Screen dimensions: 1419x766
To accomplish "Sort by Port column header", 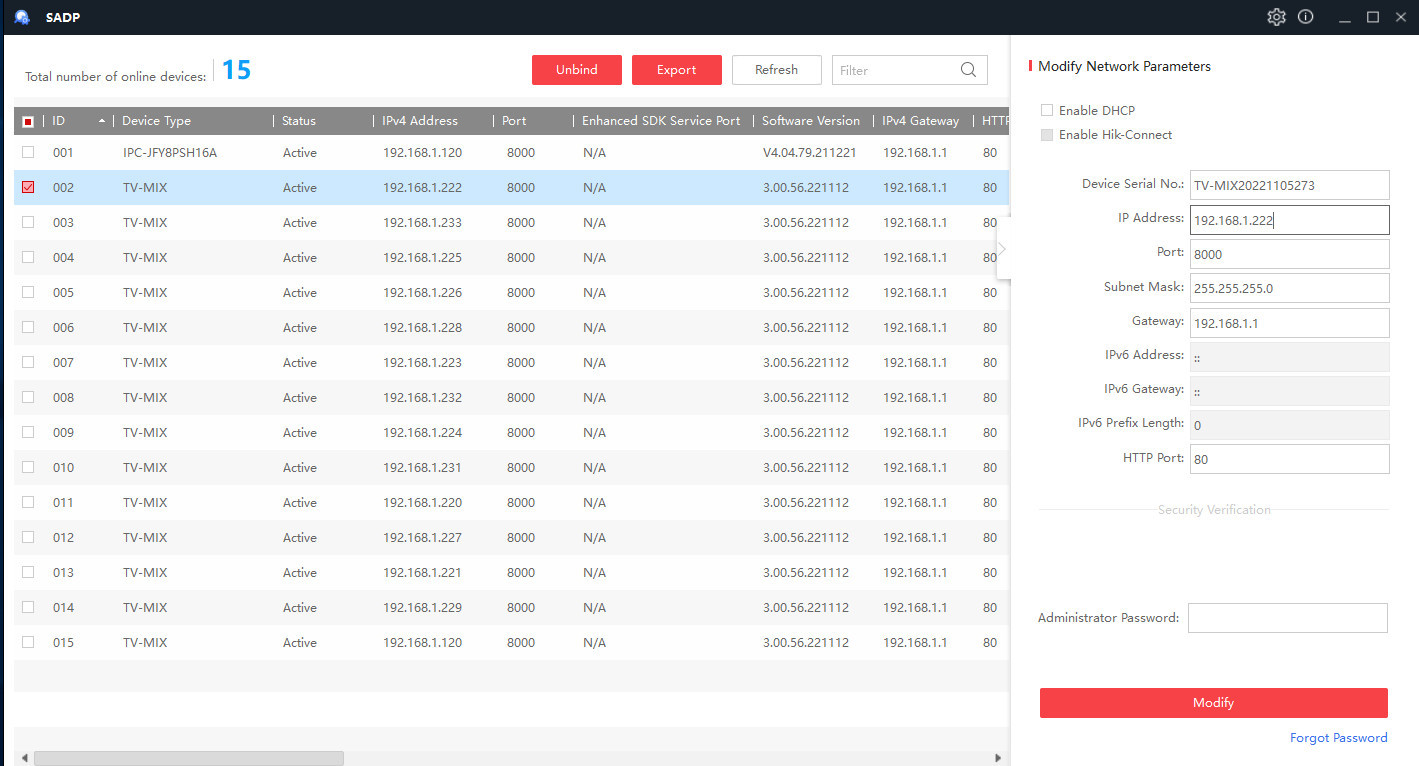I will 514,121.
